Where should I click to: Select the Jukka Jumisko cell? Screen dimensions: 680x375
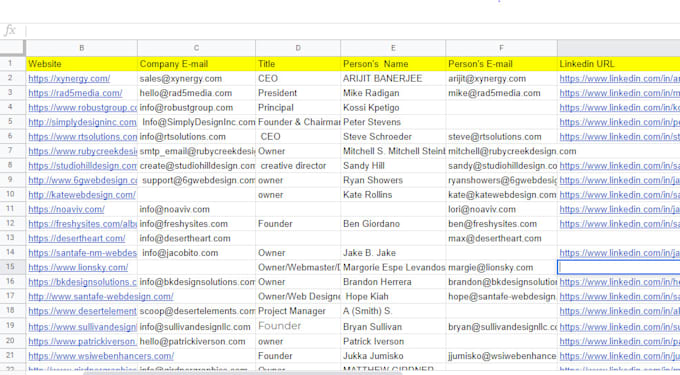[393, 356]
